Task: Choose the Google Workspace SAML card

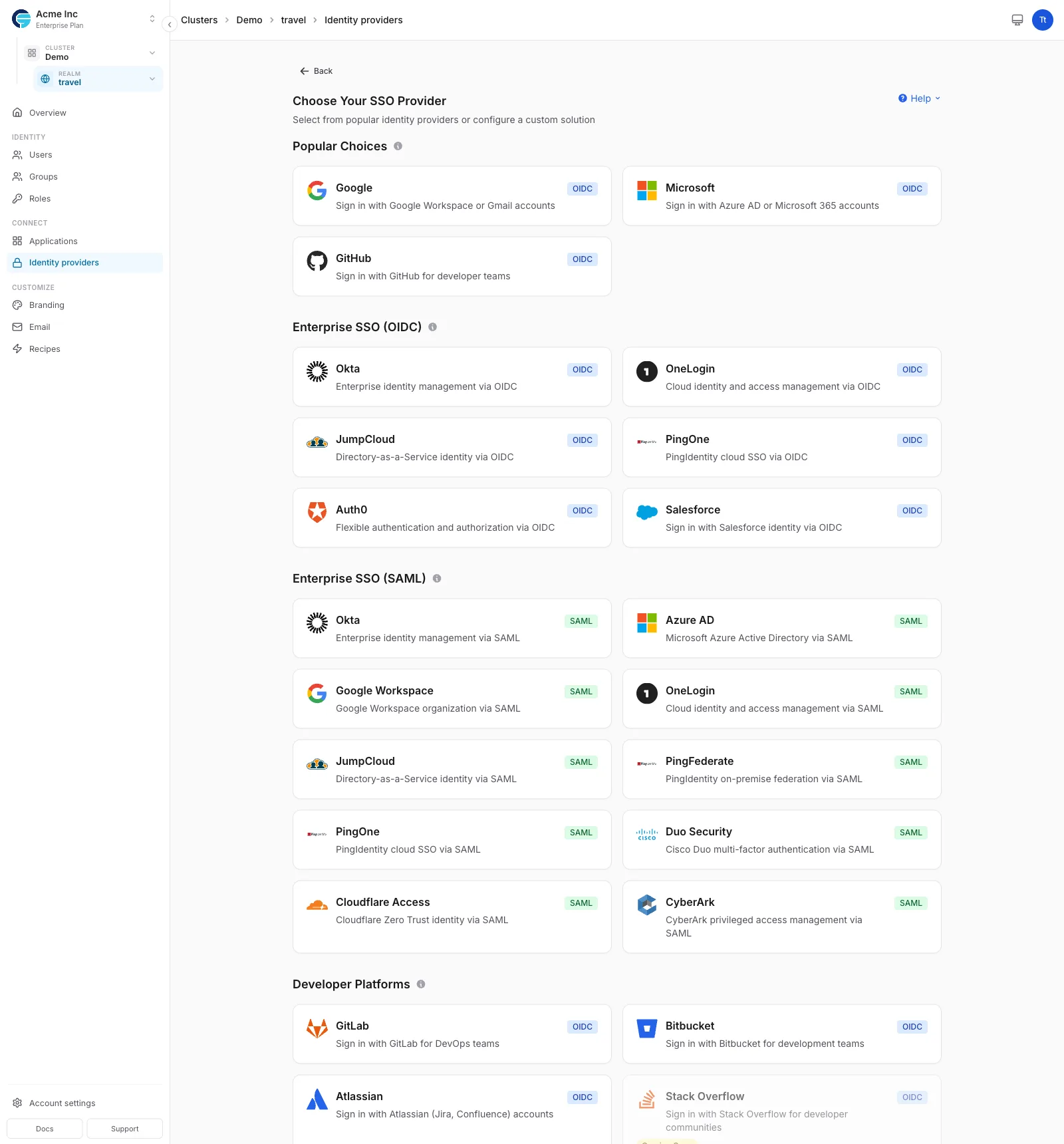Action: point(452,699)
